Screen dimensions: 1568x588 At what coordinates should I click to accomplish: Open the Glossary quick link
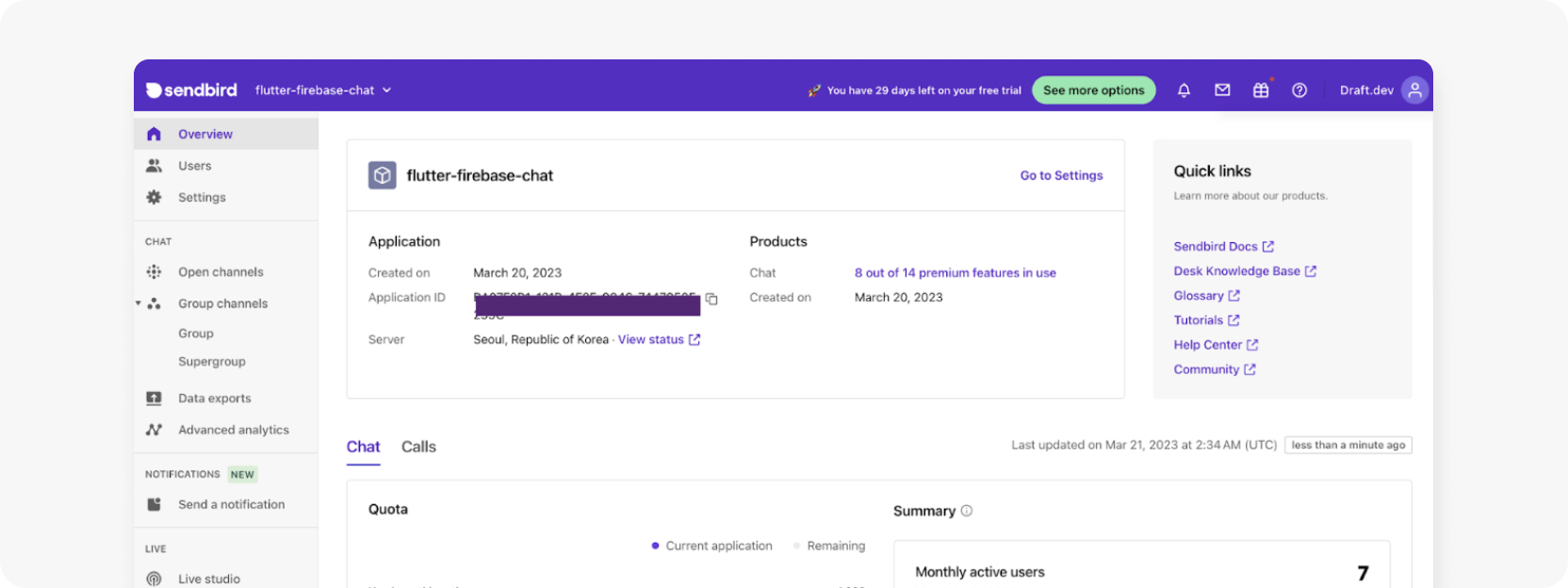(x=1206, y=296)
